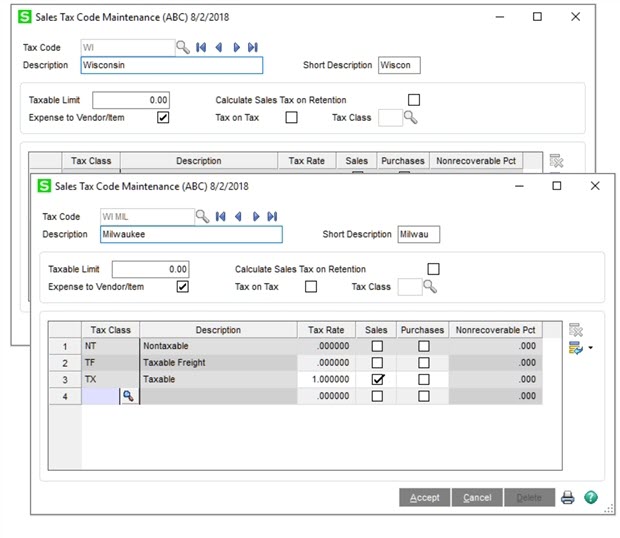This screenshot has width=620, height=538.
Task: Expand the grid options dropdown arrow right of Milwaukee grid
Action: (590, 349)
